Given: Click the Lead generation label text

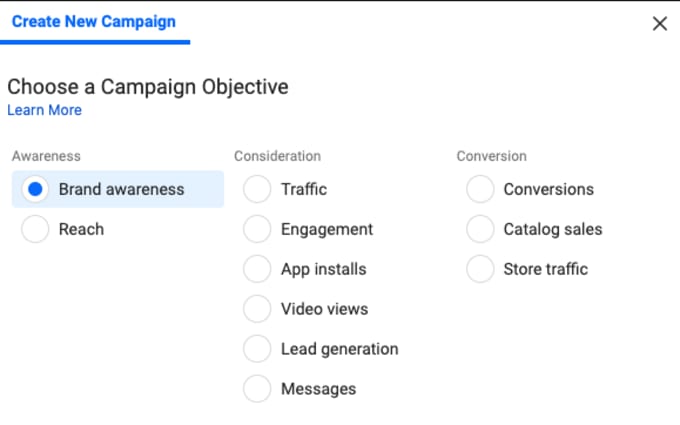Looking at the screenshot, I should [340, 349].
